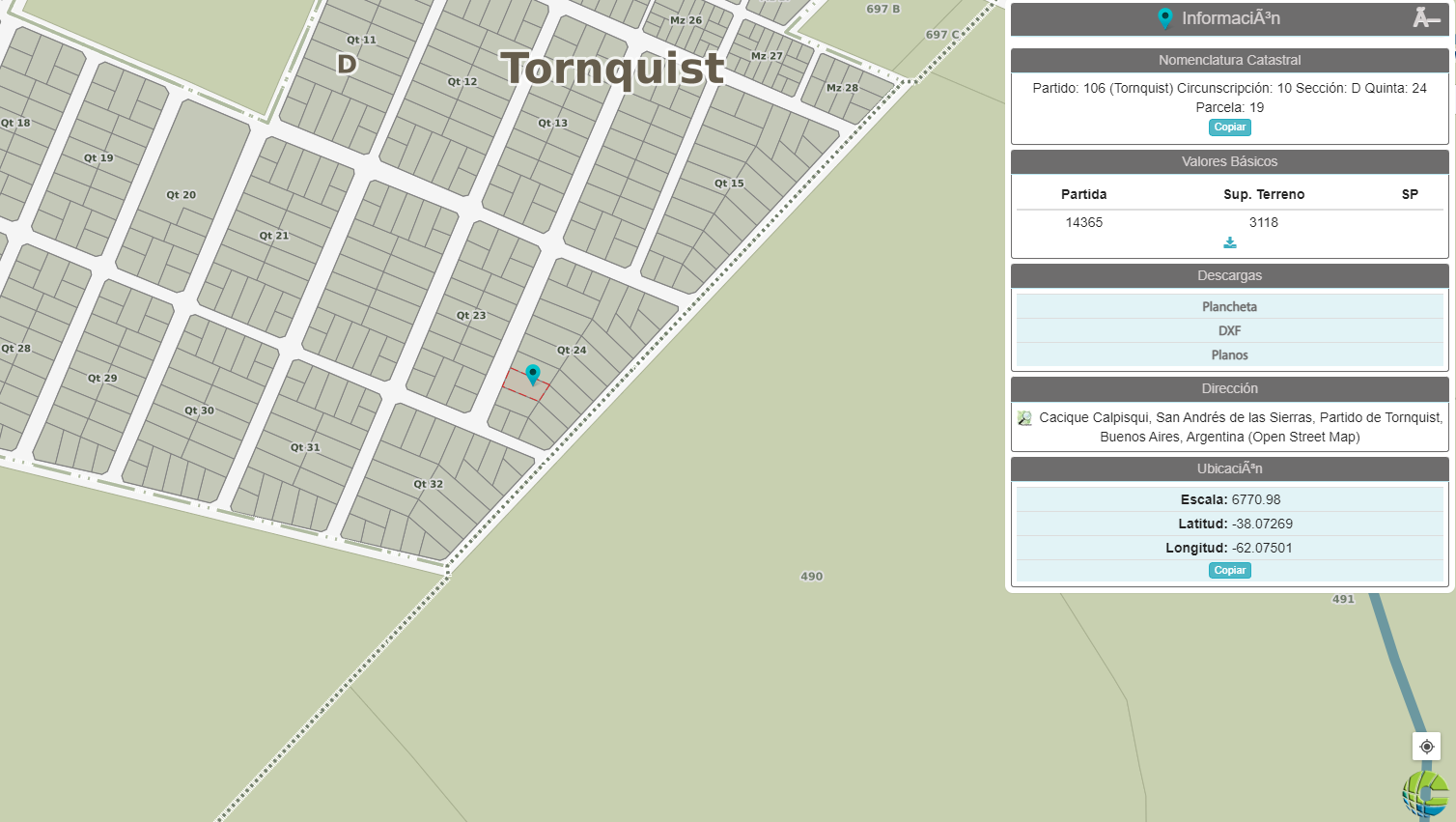Click the Qt 29 block label
Viewport: 1456px width, 822px height.
(101, 379)
